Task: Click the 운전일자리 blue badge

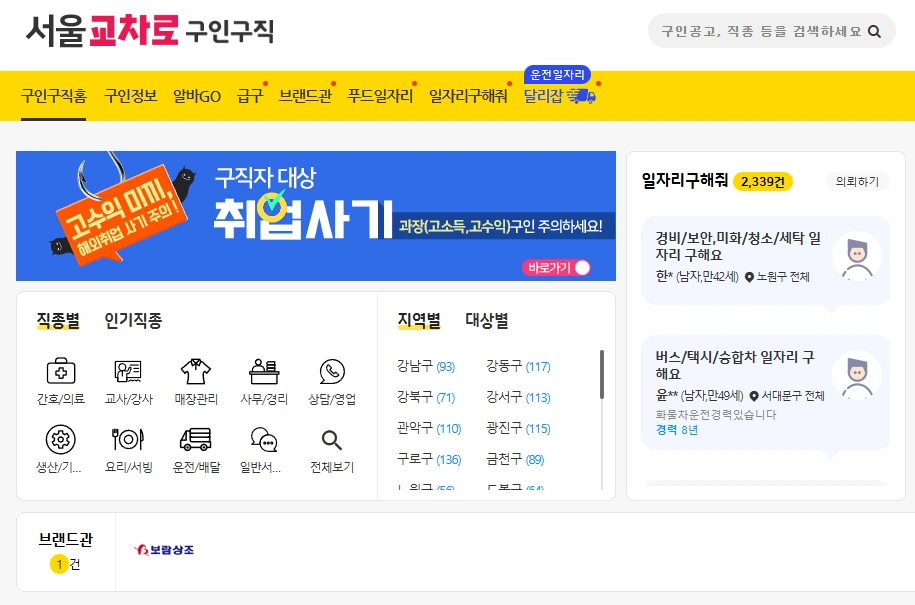Action: click(557, 75)
